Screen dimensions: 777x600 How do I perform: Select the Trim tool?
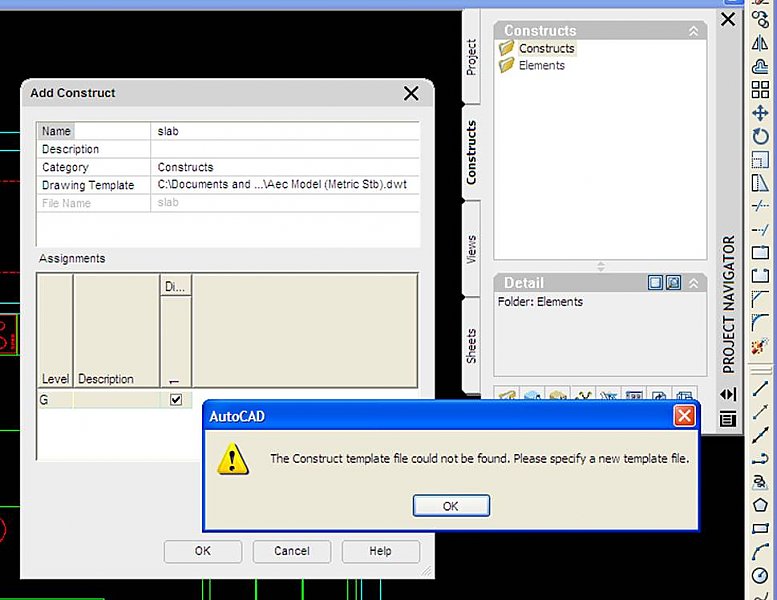point(760,206)
